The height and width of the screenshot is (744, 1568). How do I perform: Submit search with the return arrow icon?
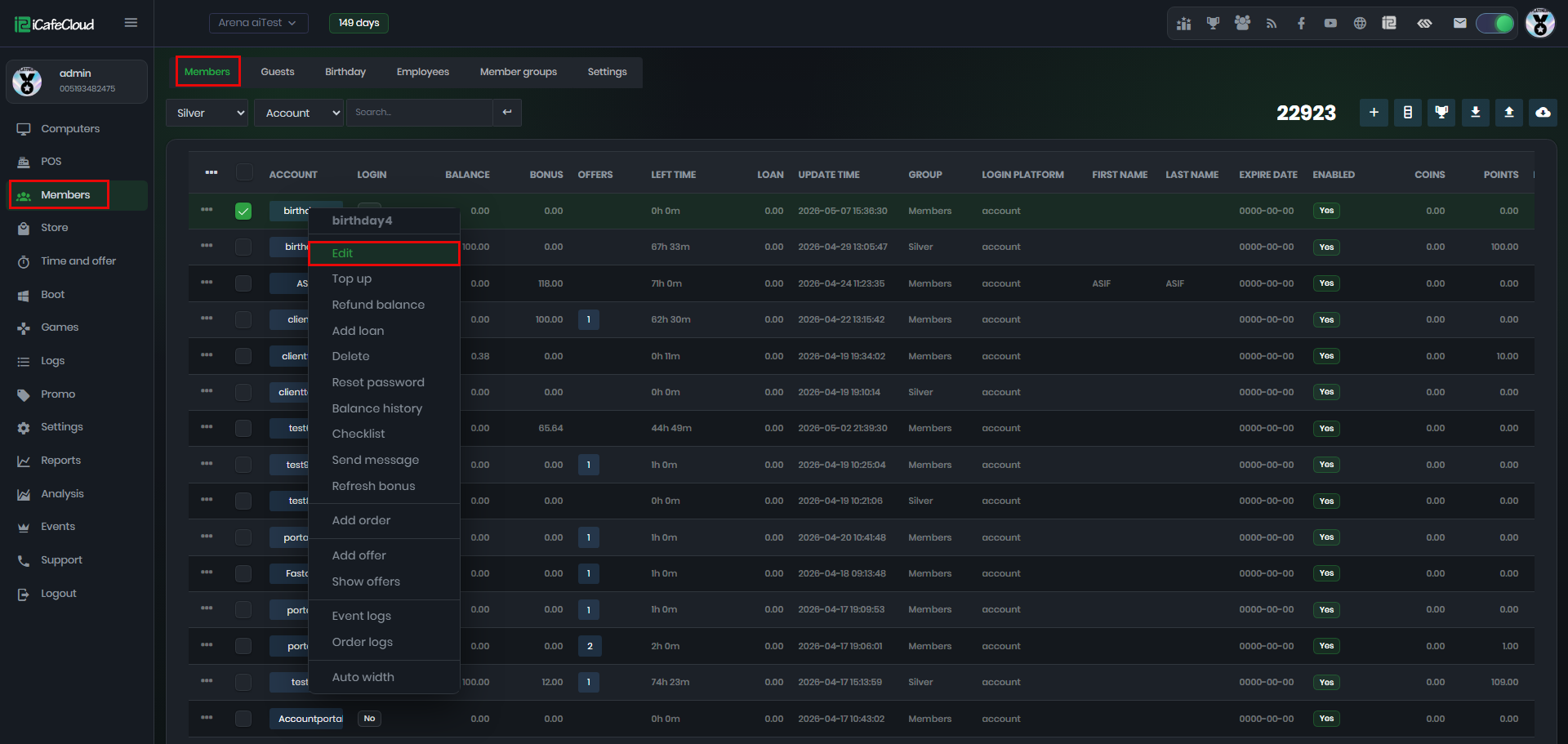(x=507, y=113)
